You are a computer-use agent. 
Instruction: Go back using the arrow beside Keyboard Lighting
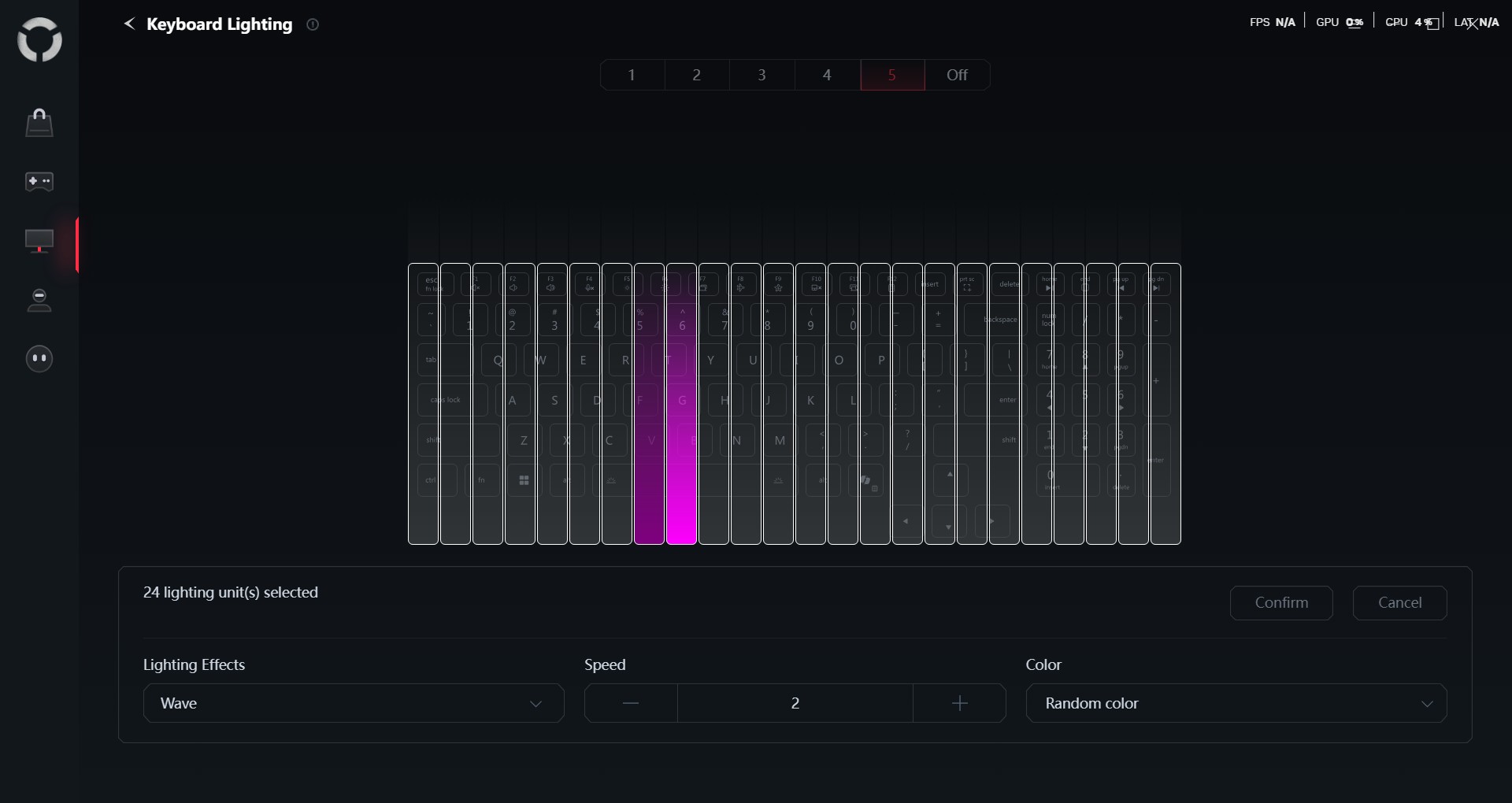(x=130, y=24)
